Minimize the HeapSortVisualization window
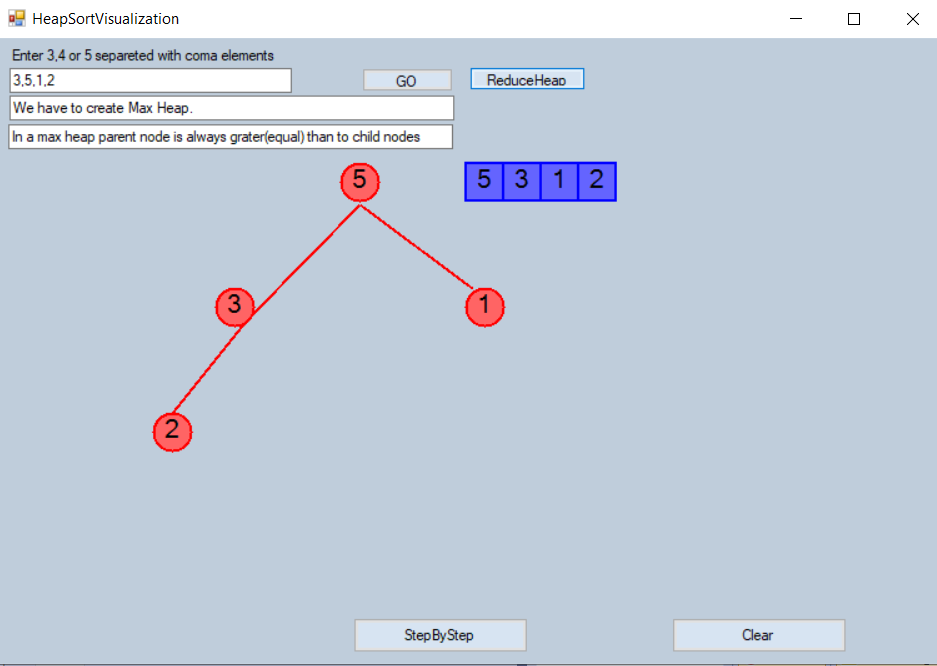The width and height of the screenshot is (937, 666). click(795, 18)
